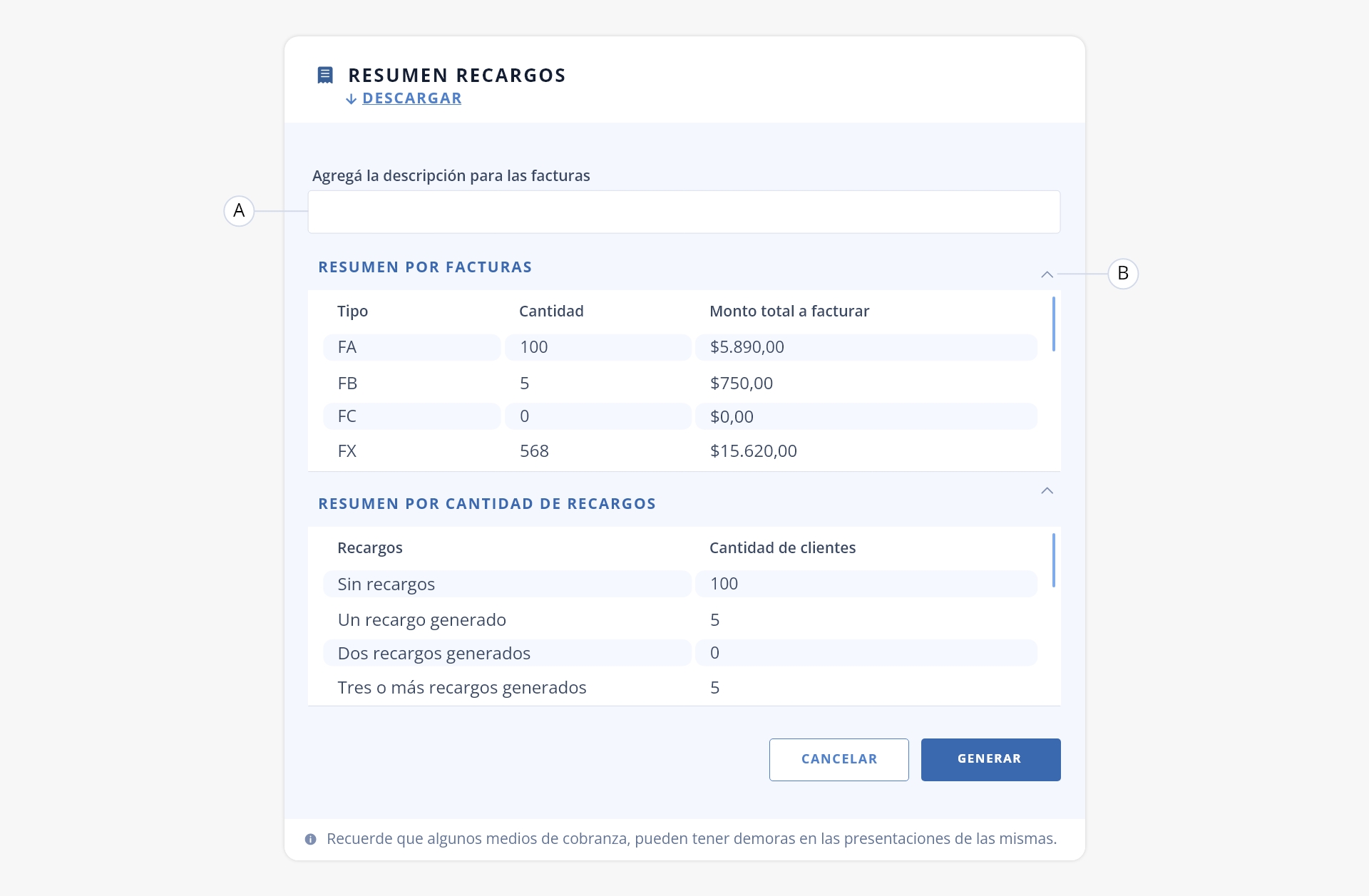
Task: Select the FA type cell
Action: (412, 347)
